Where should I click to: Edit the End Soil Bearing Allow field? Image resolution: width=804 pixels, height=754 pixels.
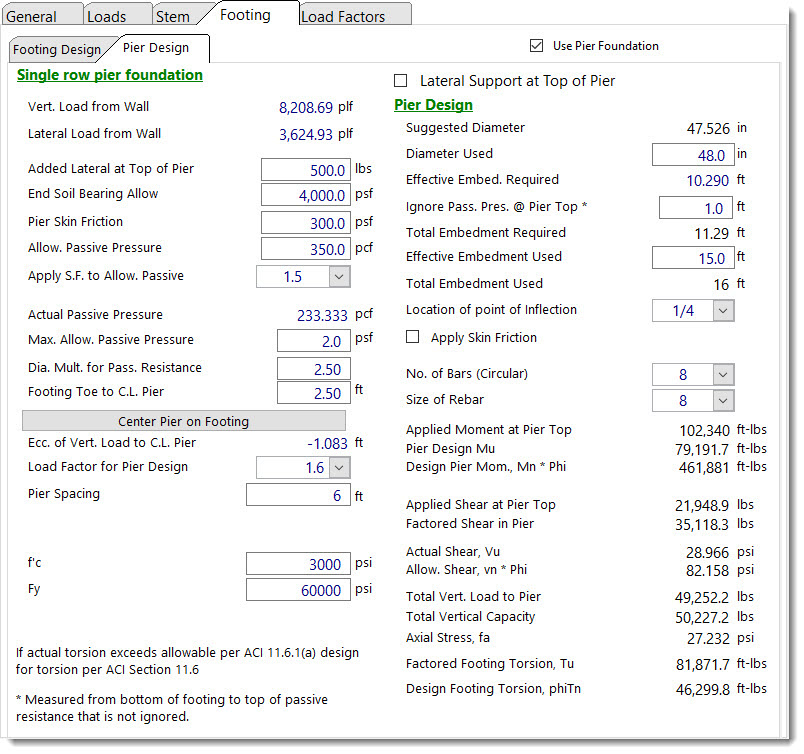[305, 196]
